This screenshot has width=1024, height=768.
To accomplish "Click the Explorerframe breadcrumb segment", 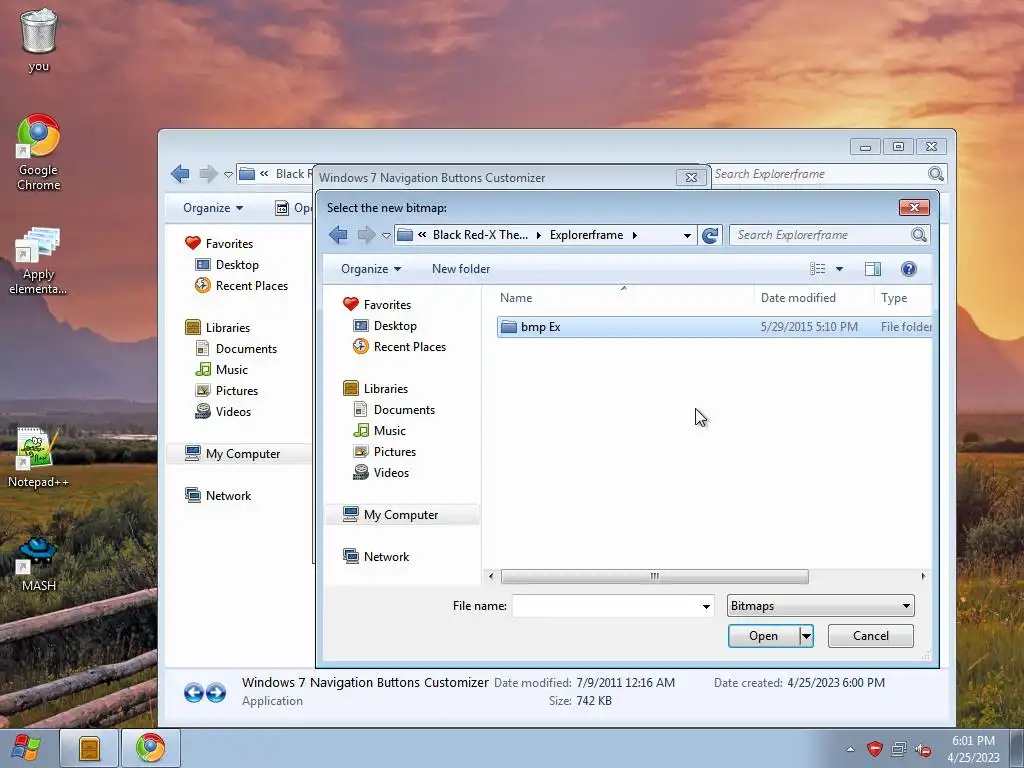I will click(x=586, y=234).
